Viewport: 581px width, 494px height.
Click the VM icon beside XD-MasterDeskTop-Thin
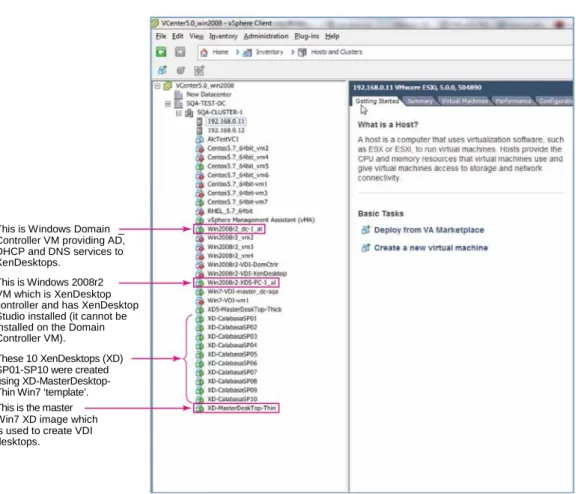point(200,408)
